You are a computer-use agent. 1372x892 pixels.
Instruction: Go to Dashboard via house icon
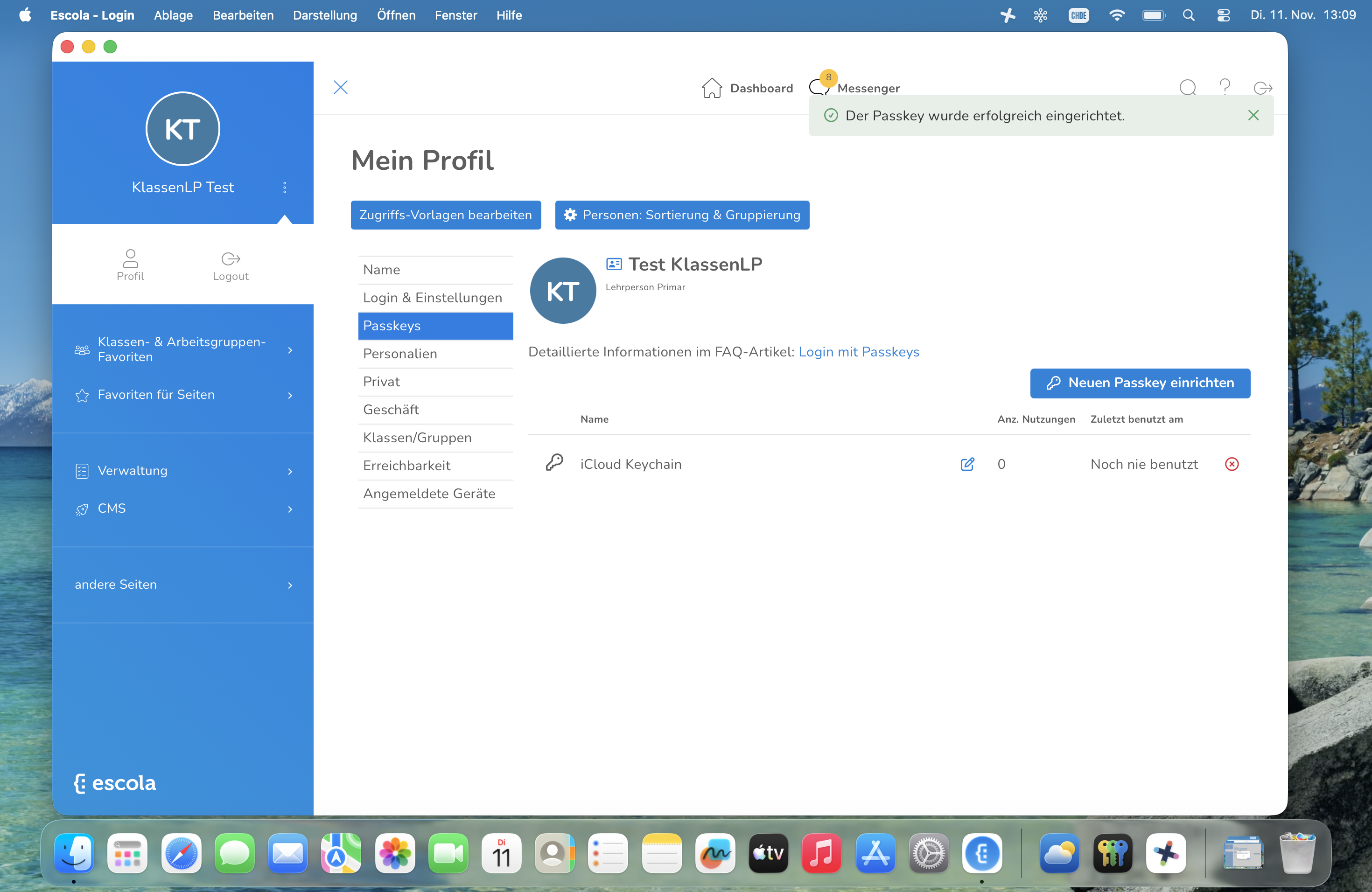click(x=712, y=88)
